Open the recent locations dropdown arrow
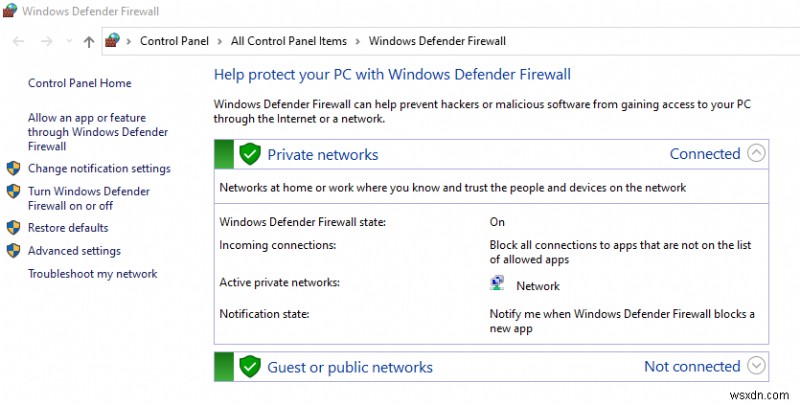 (69, 41)
